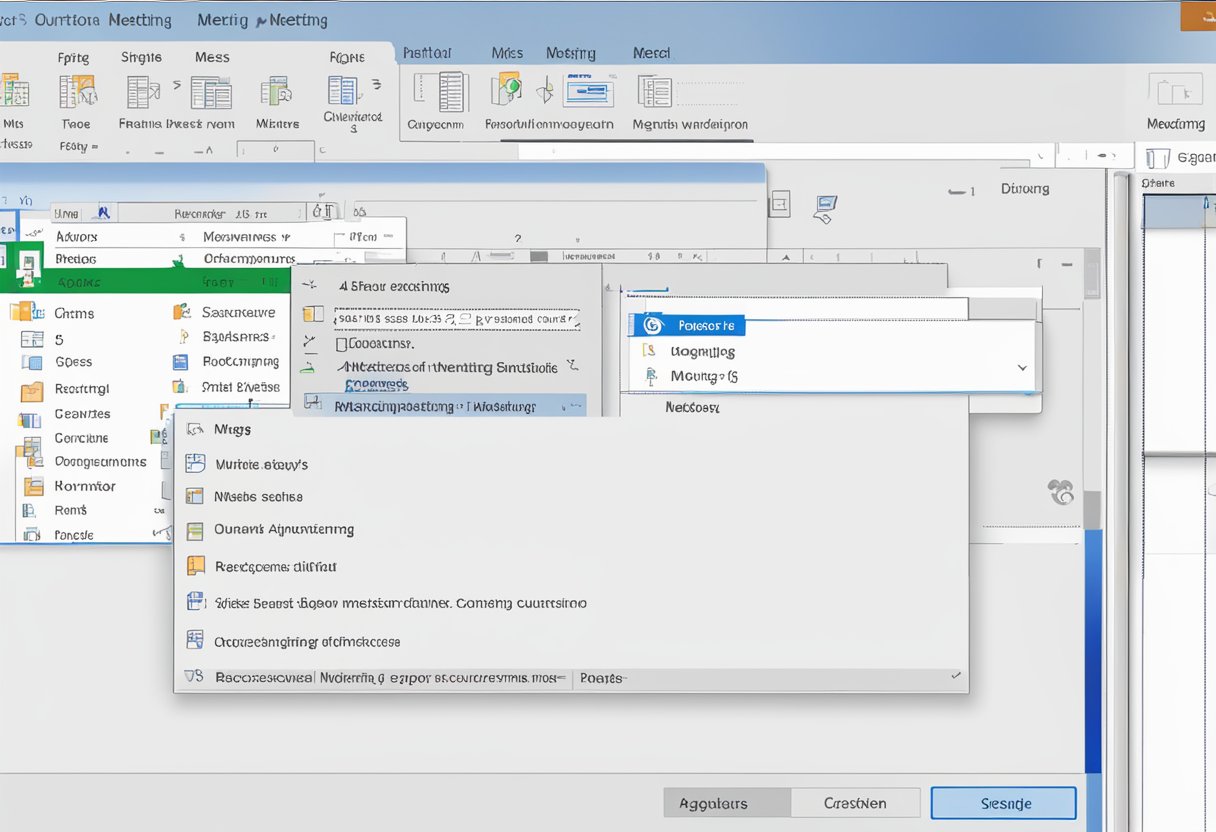Click the icon next to Murtote.steuy's
1216x832 pixels.
[195, 464]
